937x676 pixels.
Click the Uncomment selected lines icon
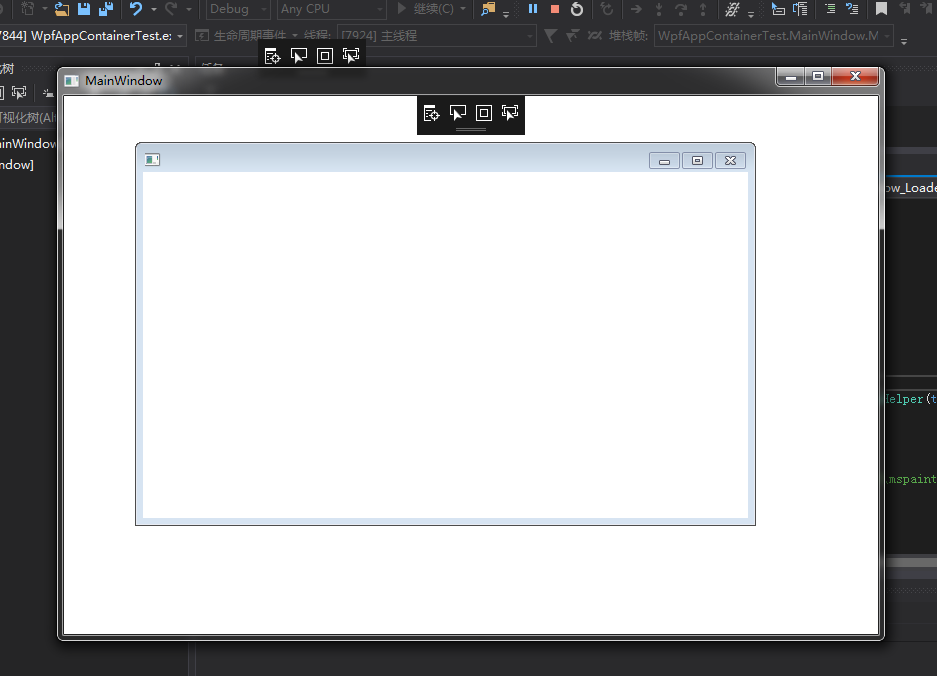click(x=852, y=9)
